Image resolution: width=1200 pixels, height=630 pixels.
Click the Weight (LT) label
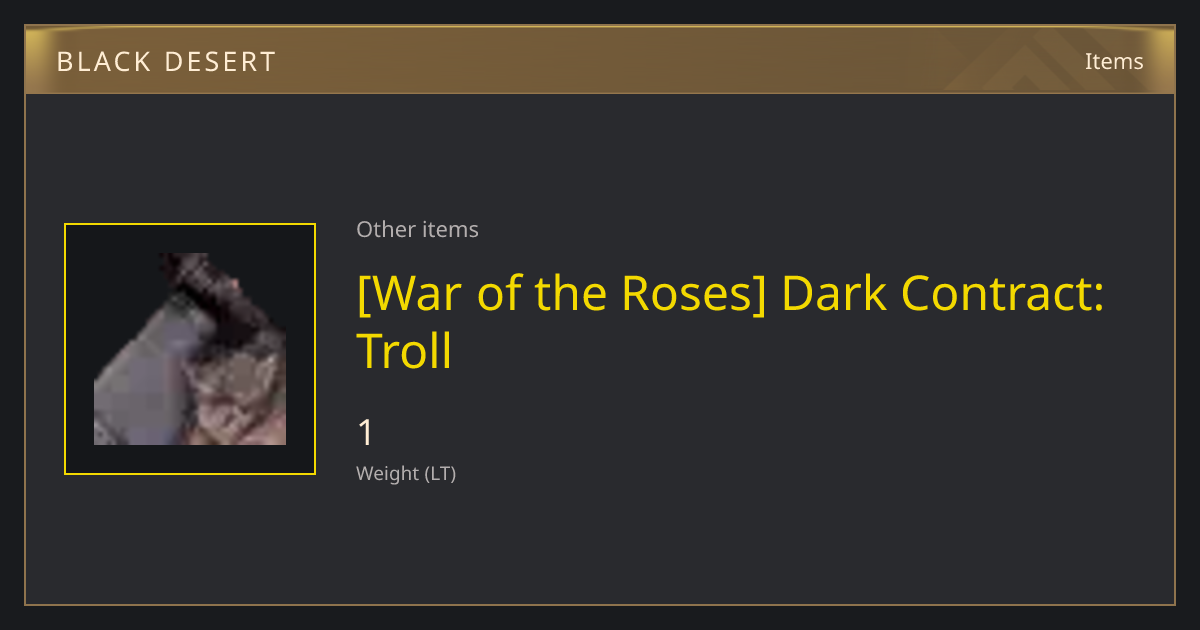point(406,474)
